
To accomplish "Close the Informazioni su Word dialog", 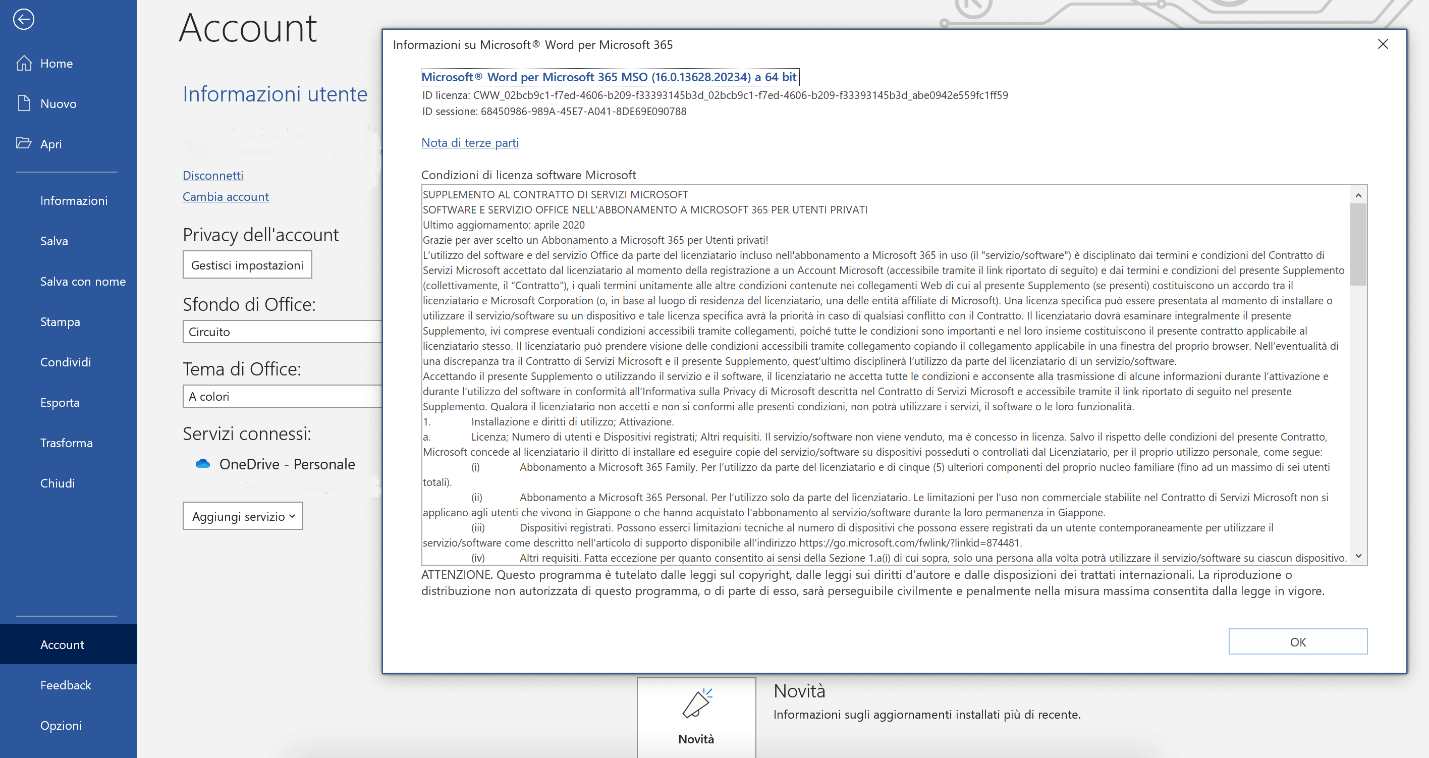I will point(1383,44).
